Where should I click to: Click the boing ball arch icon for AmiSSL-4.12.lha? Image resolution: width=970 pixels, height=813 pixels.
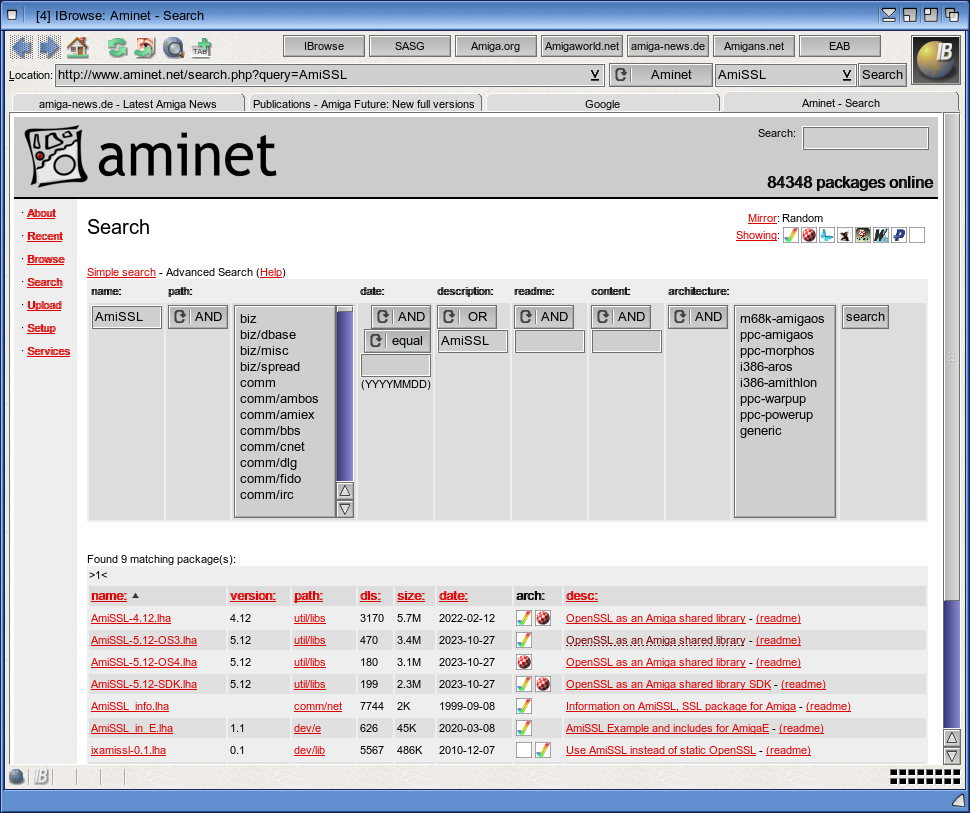[543, 618]
